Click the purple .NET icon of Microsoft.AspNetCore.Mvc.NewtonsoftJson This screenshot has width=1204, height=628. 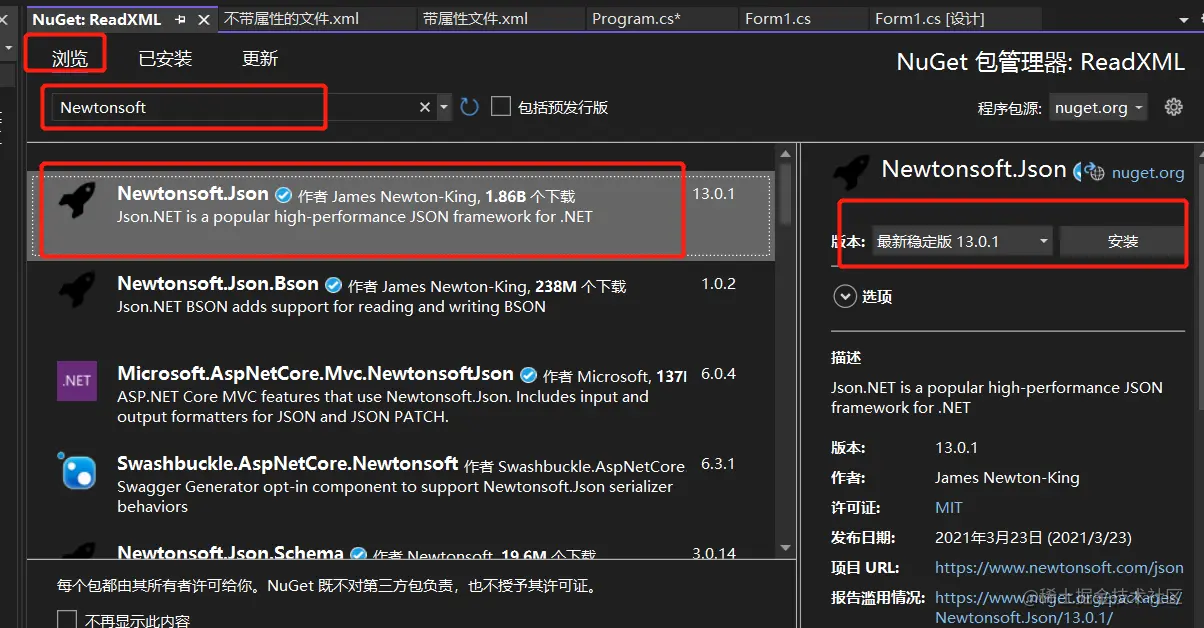click(77, 381)
